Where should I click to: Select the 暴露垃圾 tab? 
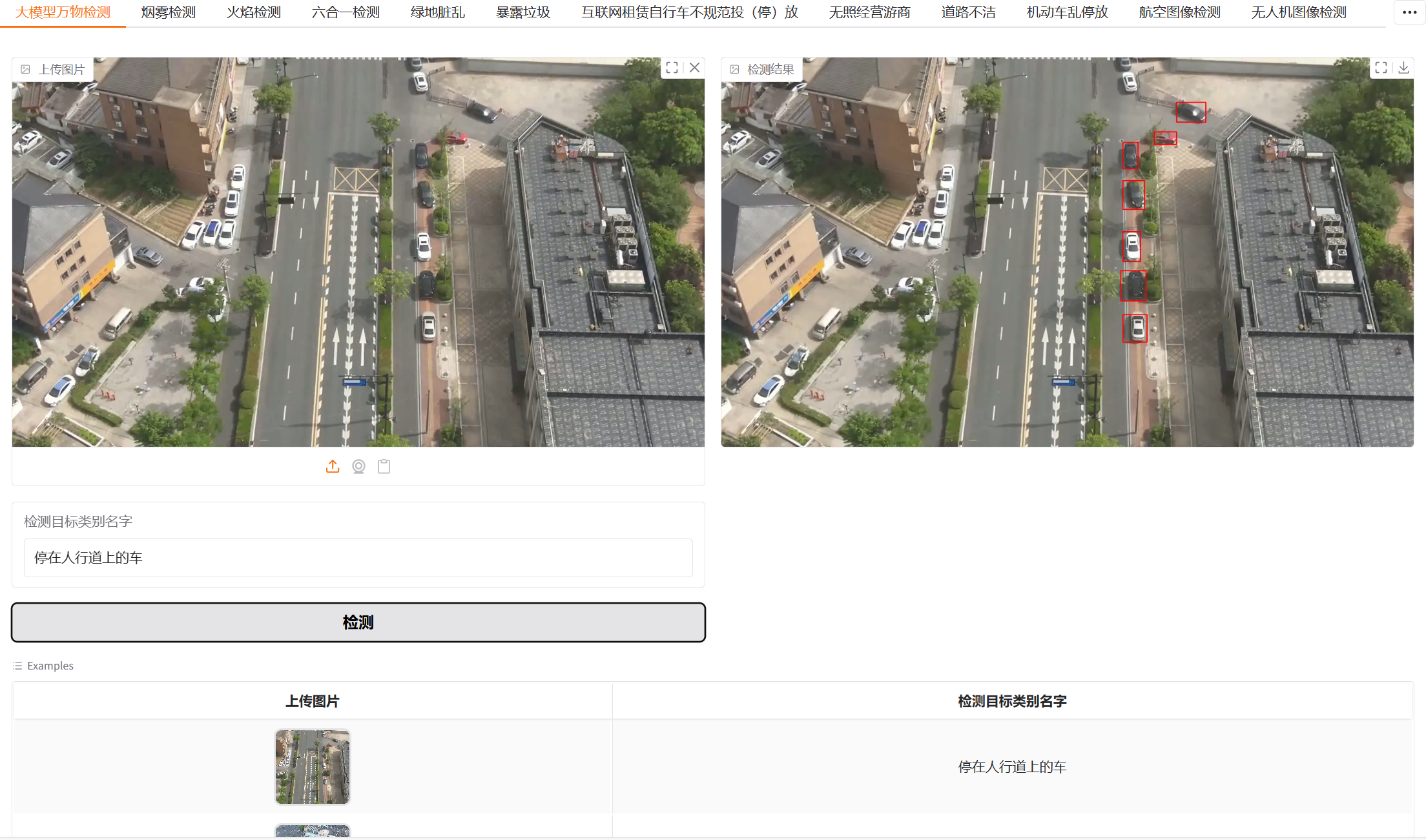click(x=522, y=12)
